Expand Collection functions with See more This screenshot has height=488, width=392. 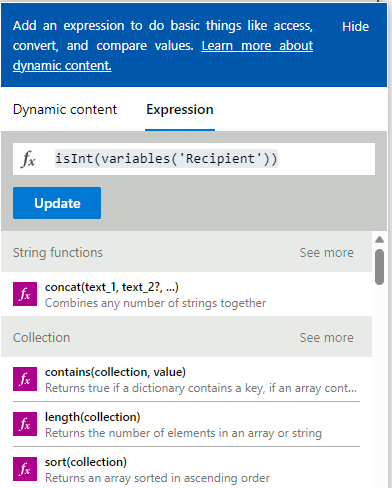[x=326, y=338]
